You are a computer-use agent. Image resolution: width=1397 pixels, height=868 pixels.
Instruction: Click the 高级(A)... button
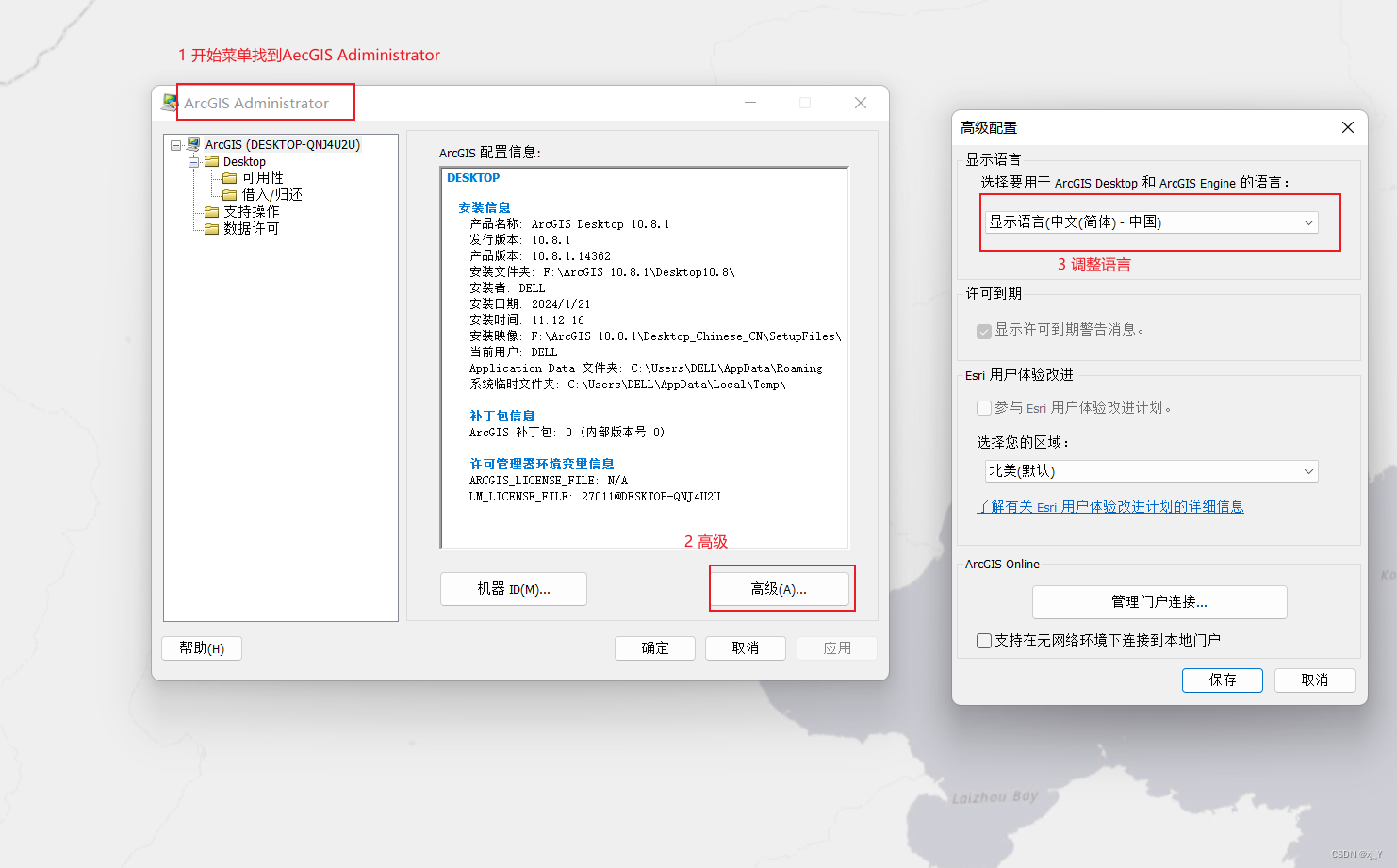(x=779, y=589)
